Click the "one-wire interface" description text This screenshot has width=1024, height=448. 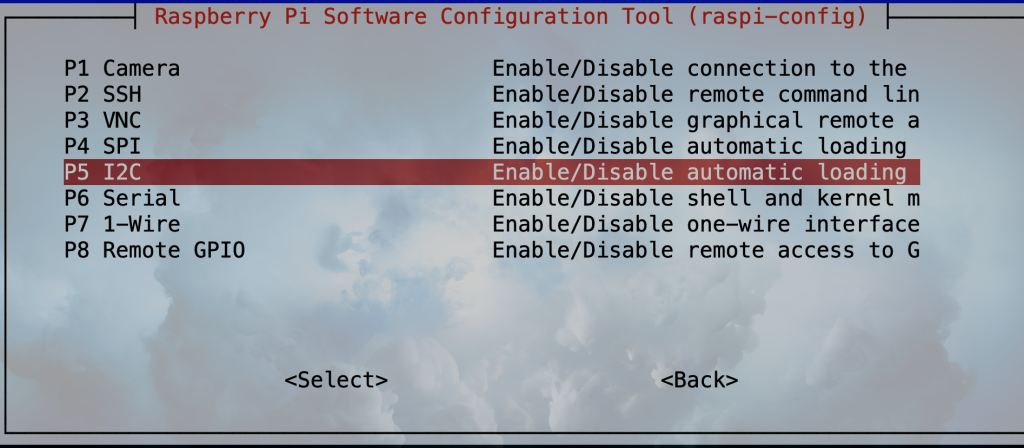[803, 224]
